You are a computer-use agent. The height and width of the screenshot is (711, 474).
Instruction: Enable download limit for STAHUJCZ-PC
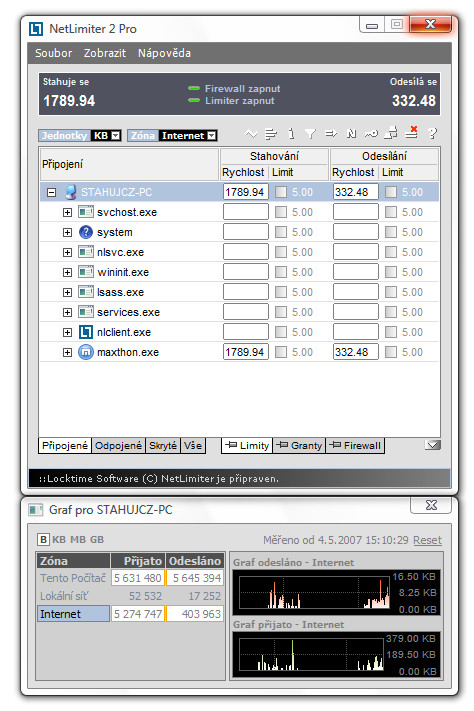click(x=281, y=192)
